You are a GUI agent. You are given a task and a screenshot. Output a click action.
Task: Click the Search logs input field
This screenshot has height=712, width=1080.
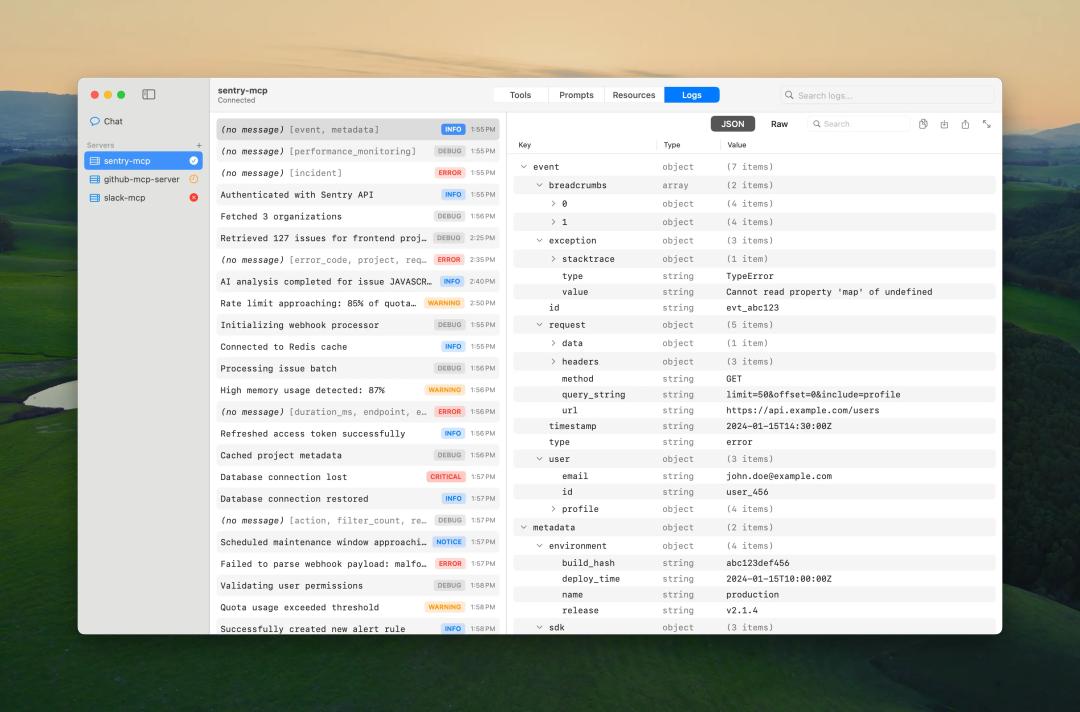(890, 95)
